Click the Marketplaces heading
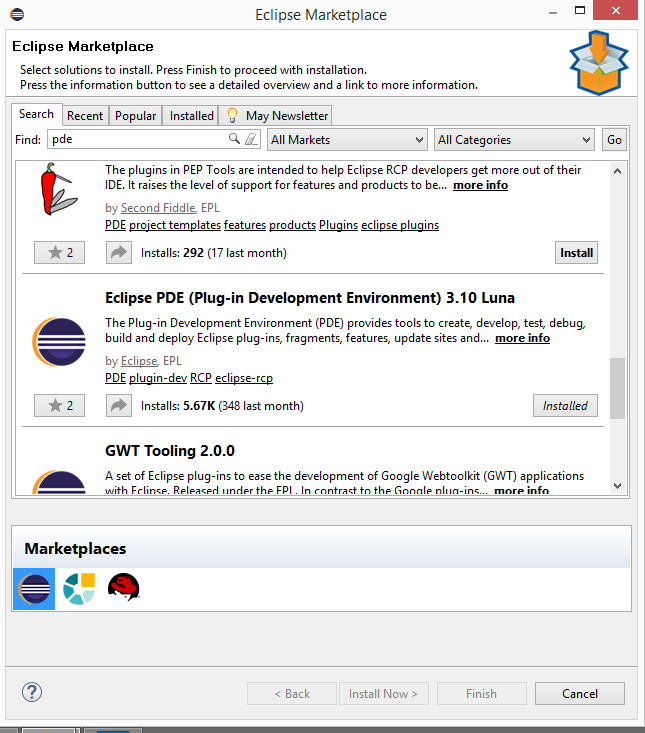This screenshot has width=645, height=733. click(x=75, y=548)
